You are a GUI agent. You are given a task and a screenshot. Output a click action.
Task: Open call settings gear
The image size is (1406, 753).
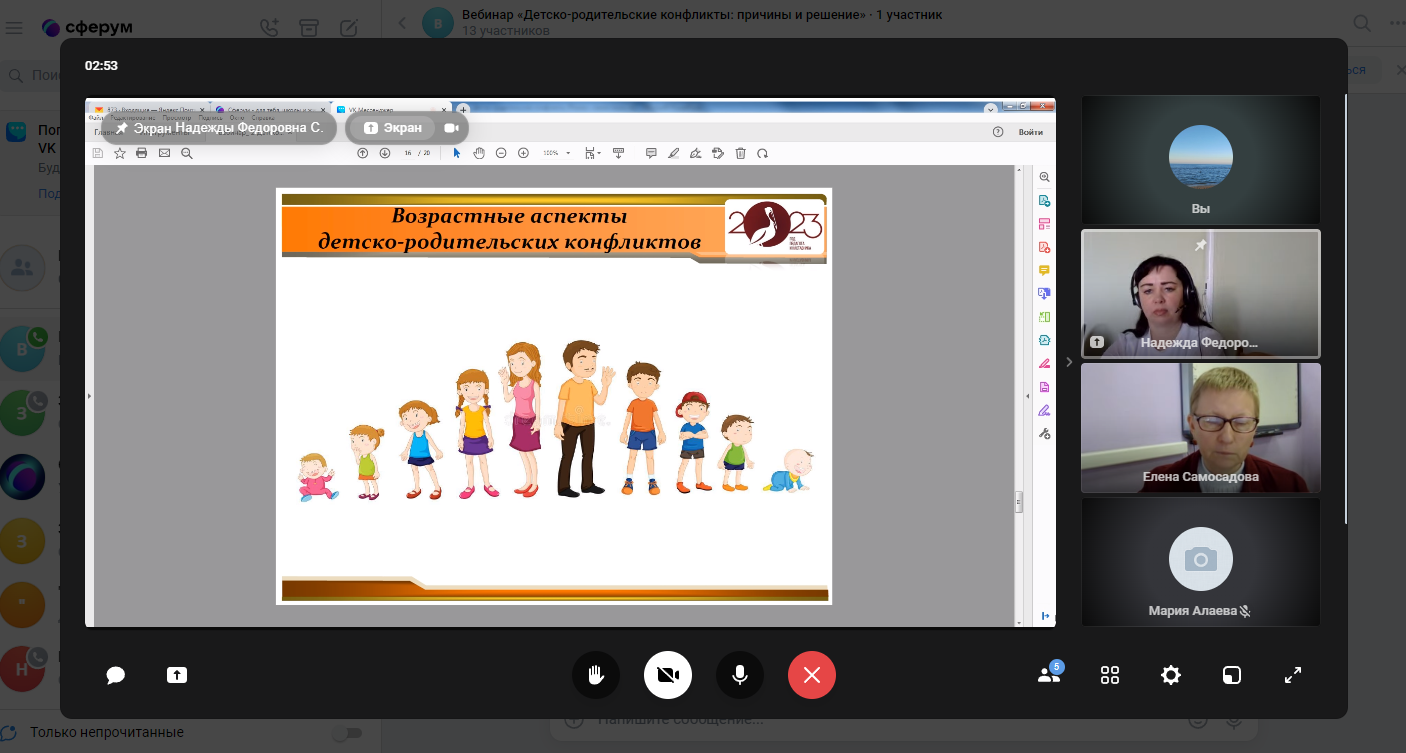point(1171,675)
